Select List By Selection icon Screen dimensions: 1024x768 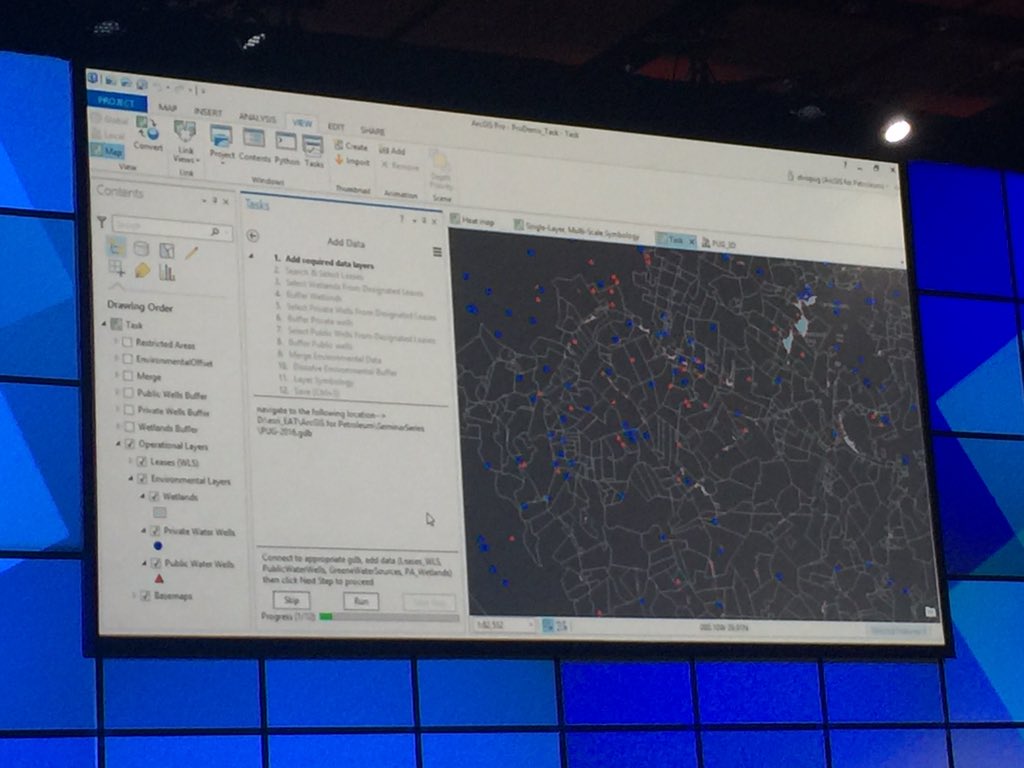pyautogui.click(x=167, y=250)
